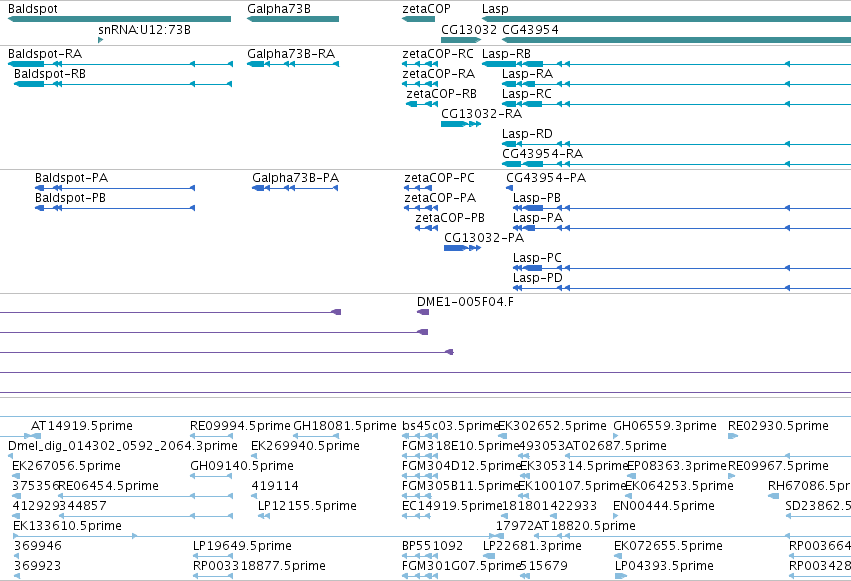Select the GH06559.3prime EST label
This screenshot has height=581, width=851.
tap(665, 426)
